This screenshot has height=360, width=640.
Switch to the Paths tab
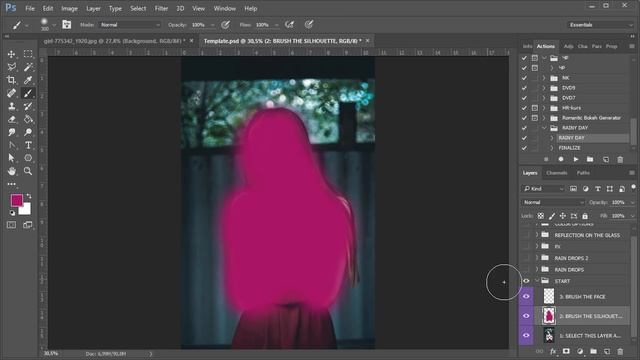[583, 173]
